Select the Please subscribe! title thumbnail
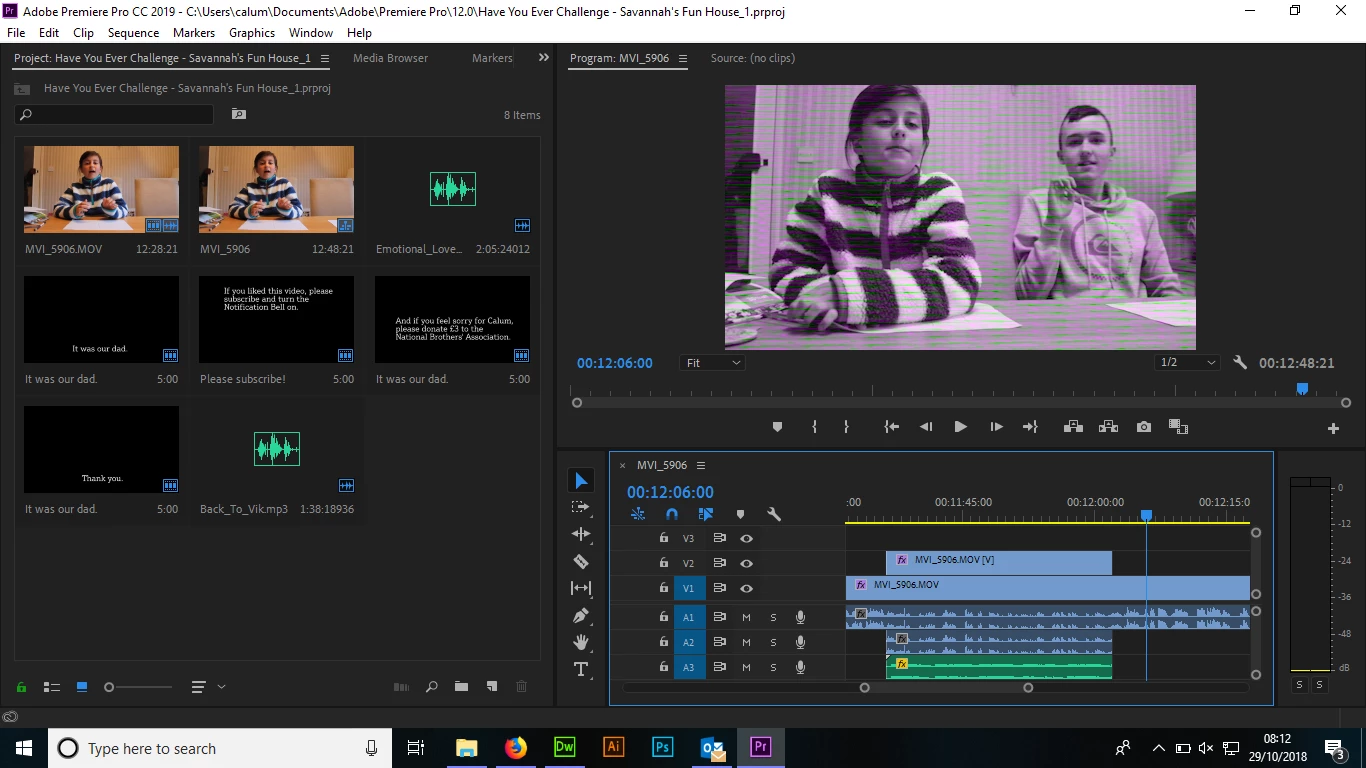The image size is (1366, 768). (x=276, y=319)
